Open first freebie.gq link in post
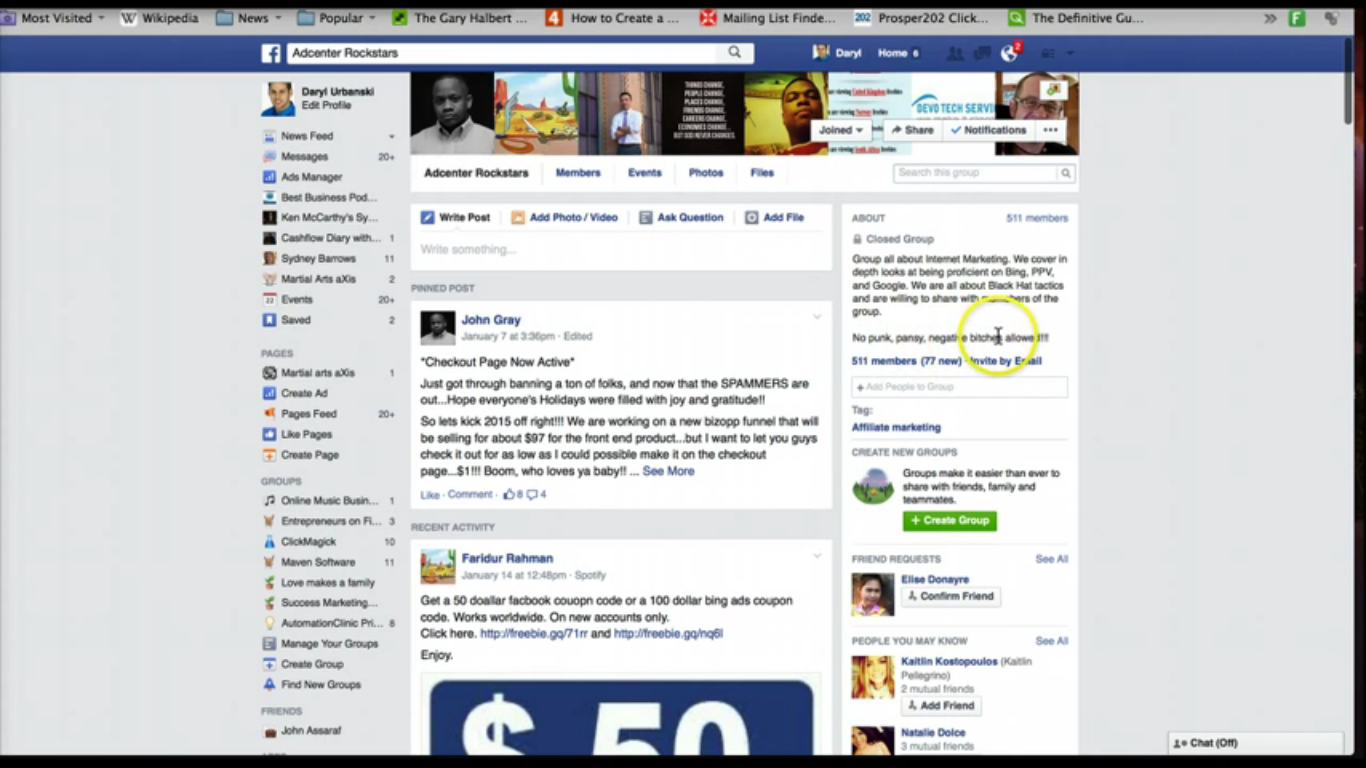This screenshot has height=768, width=1366. point(534,634)
